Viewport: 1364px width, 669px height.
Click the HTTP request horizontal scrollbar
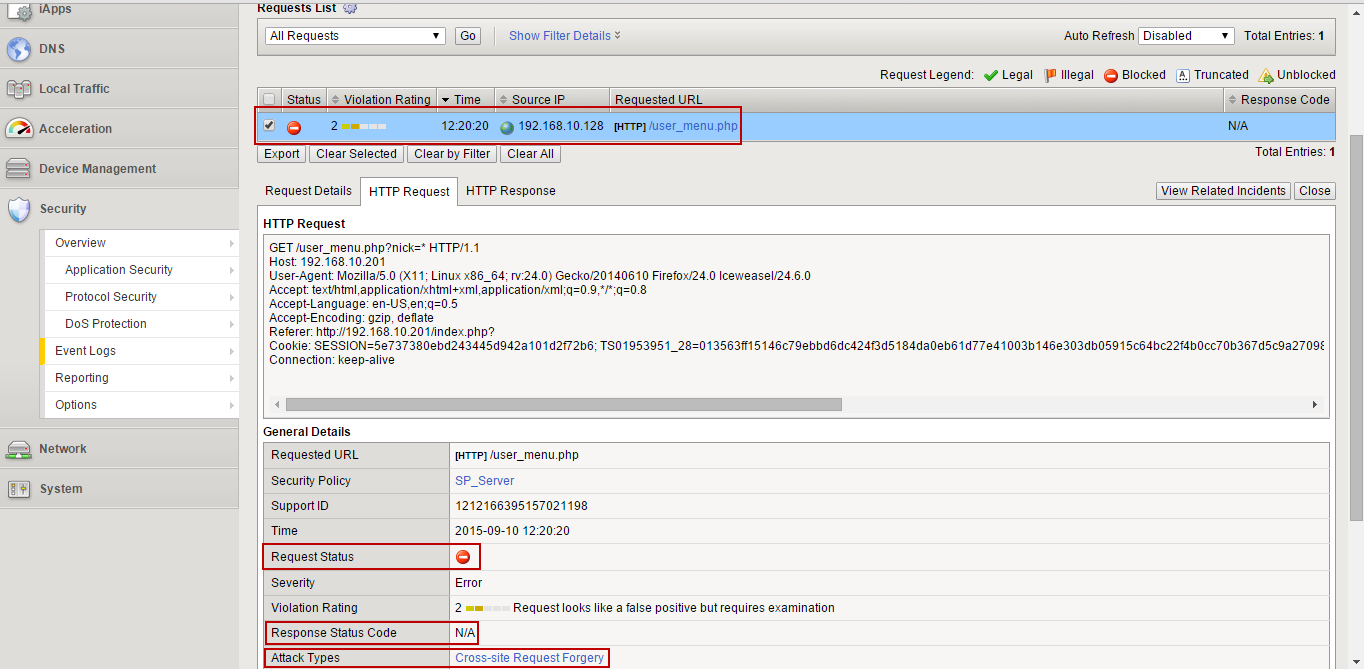click(563, 405)
